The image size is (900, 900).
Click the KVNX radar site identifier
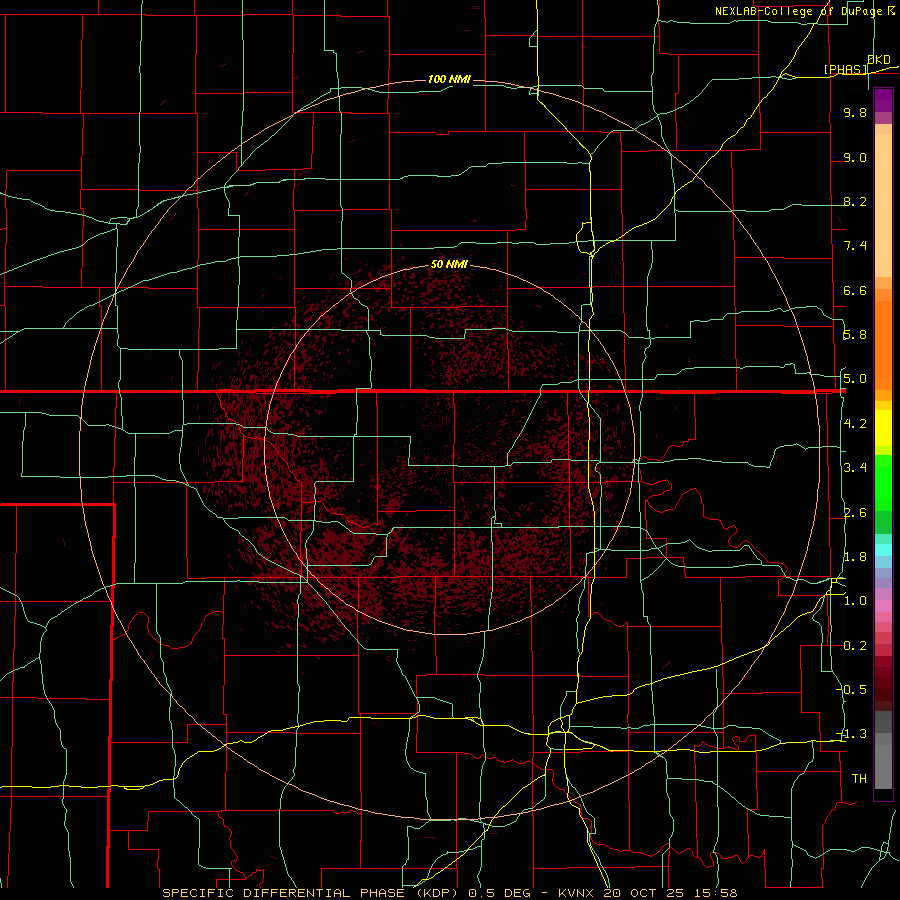(x=576, y=893)
